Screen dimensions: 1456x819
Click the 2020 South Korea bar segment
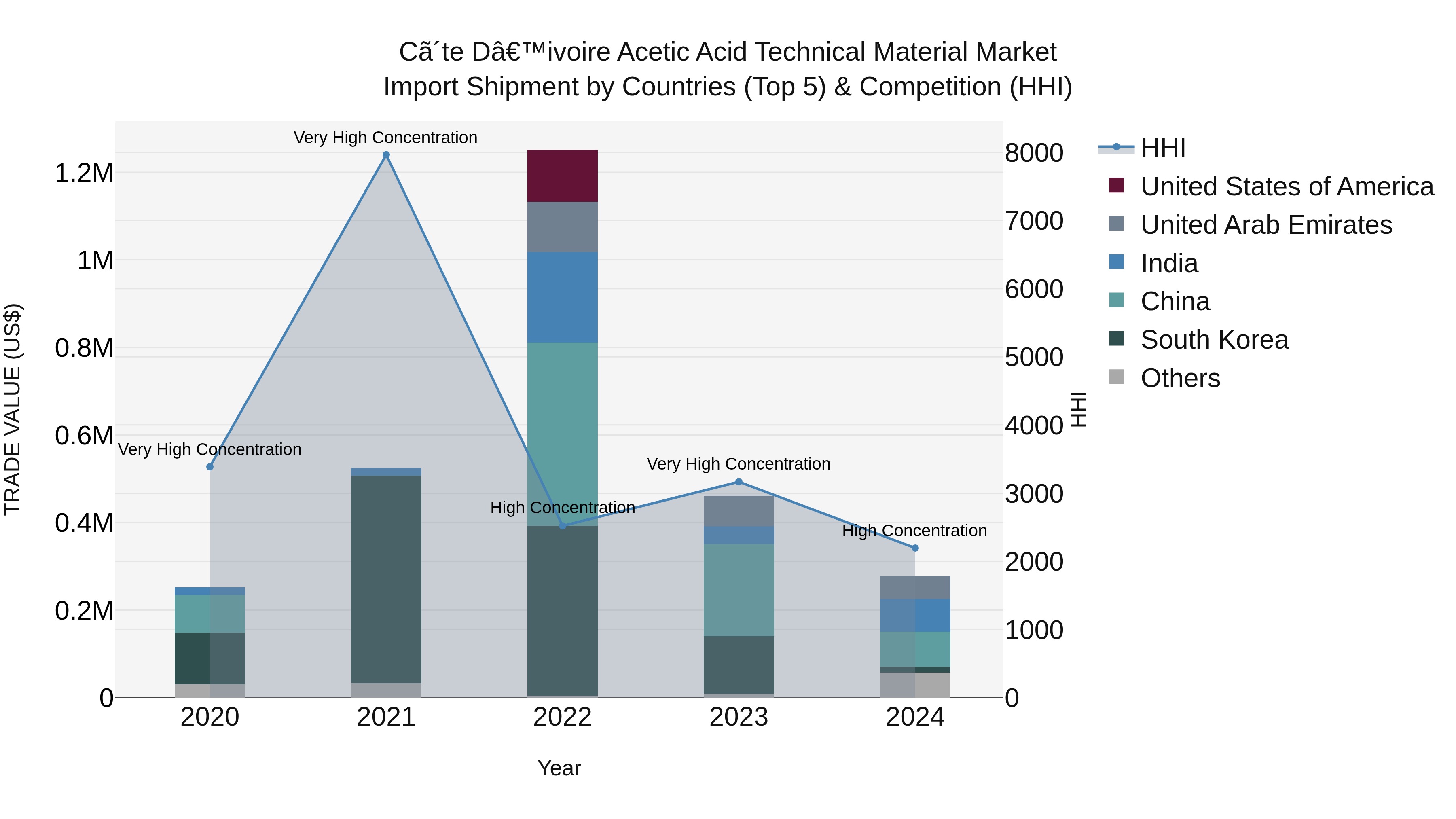coord(210,658)
